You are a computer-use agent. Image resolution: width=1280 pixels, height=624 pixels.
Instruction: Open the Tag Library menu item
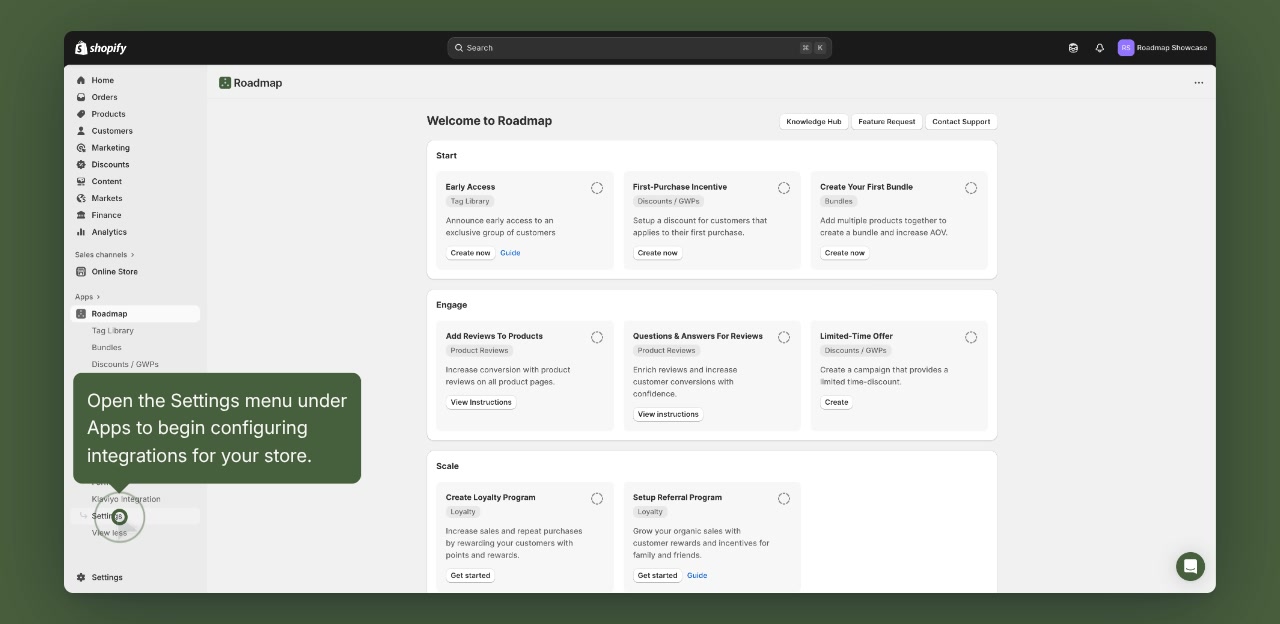click(112, 330)
